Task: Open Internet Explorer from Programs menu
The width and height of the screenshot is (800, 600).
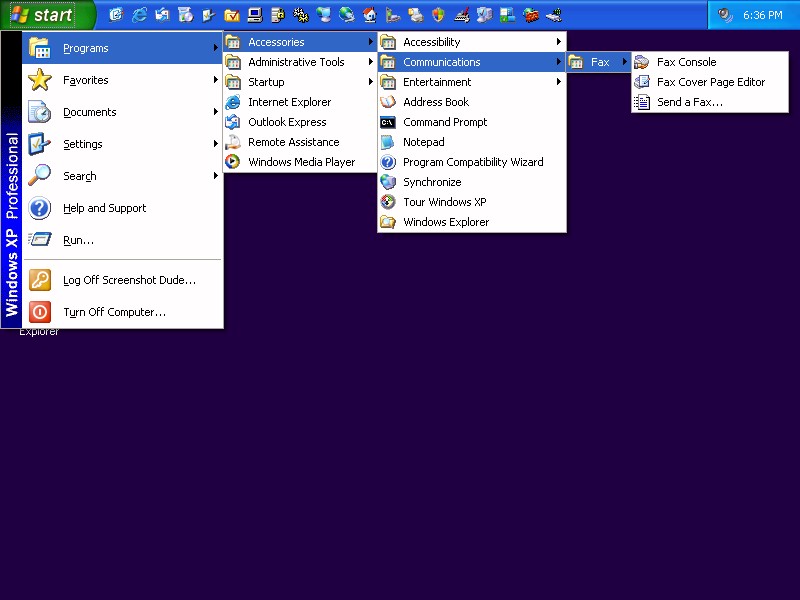Action: pyautogui.click(x=289, y=102)
